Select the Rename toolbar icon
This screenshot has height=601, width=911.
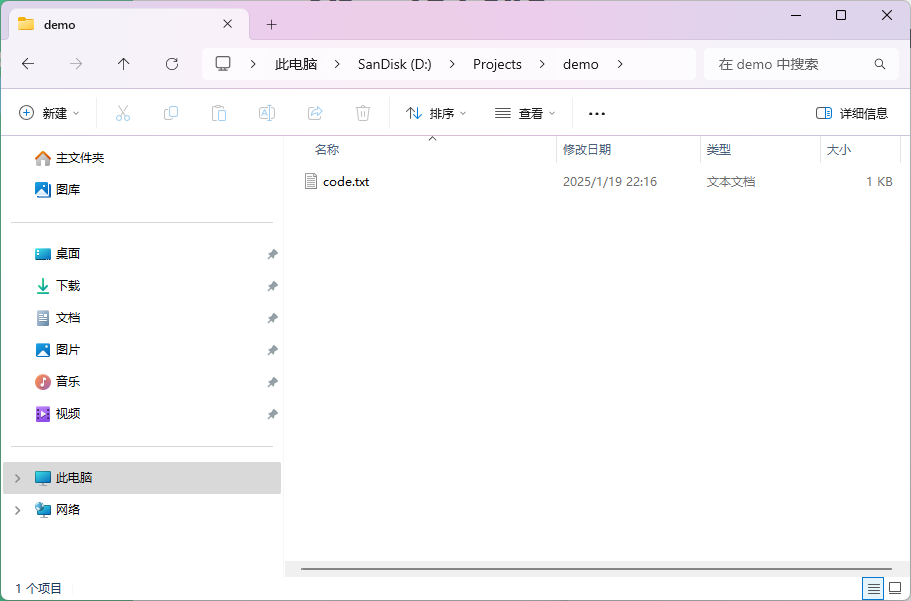266,112
